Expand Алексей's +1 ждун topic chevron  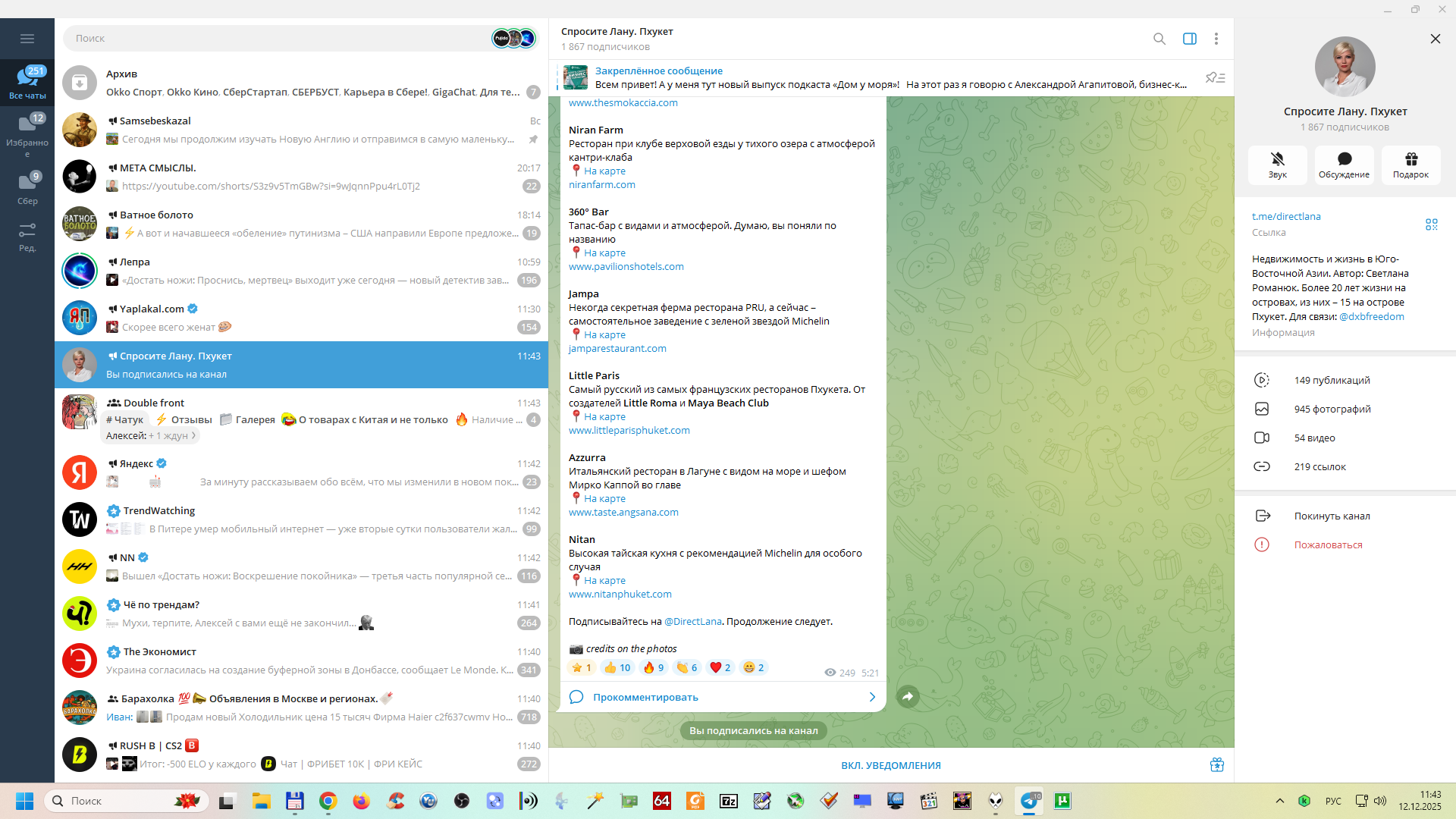tap(194, 435)
